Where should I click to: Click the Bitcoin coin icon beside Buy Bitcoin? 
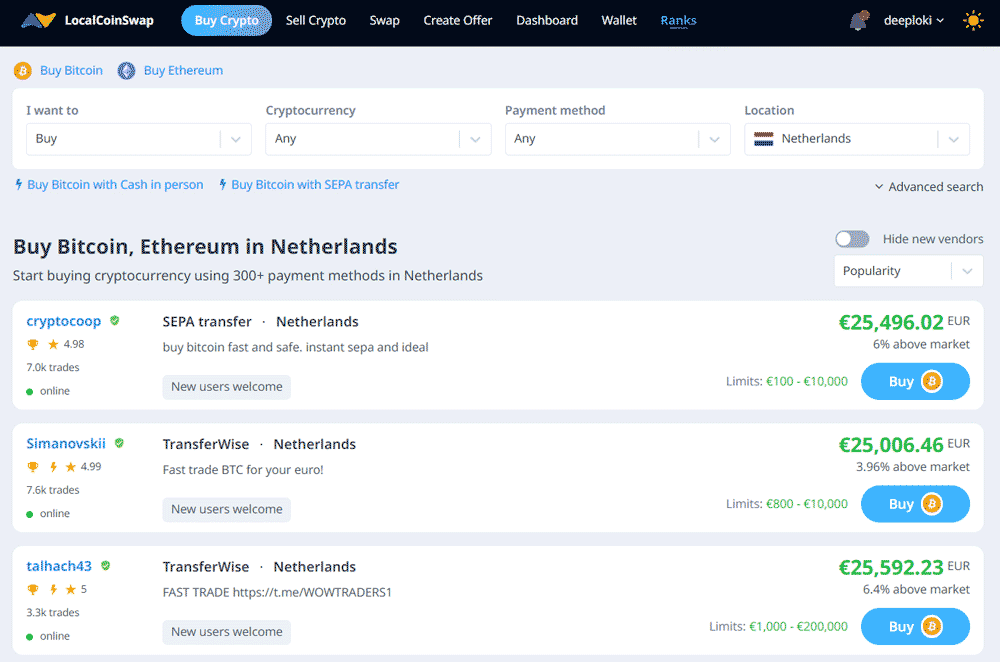(23, 71)
